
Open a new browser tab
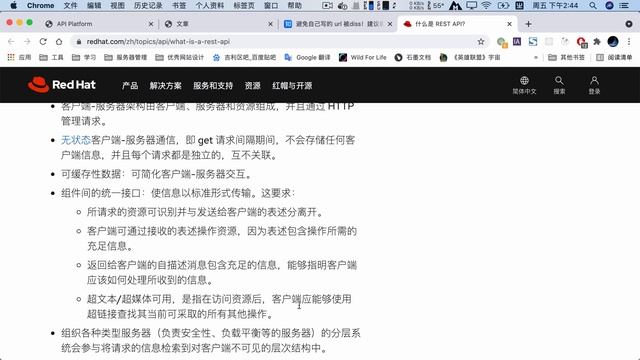point(528,24)
